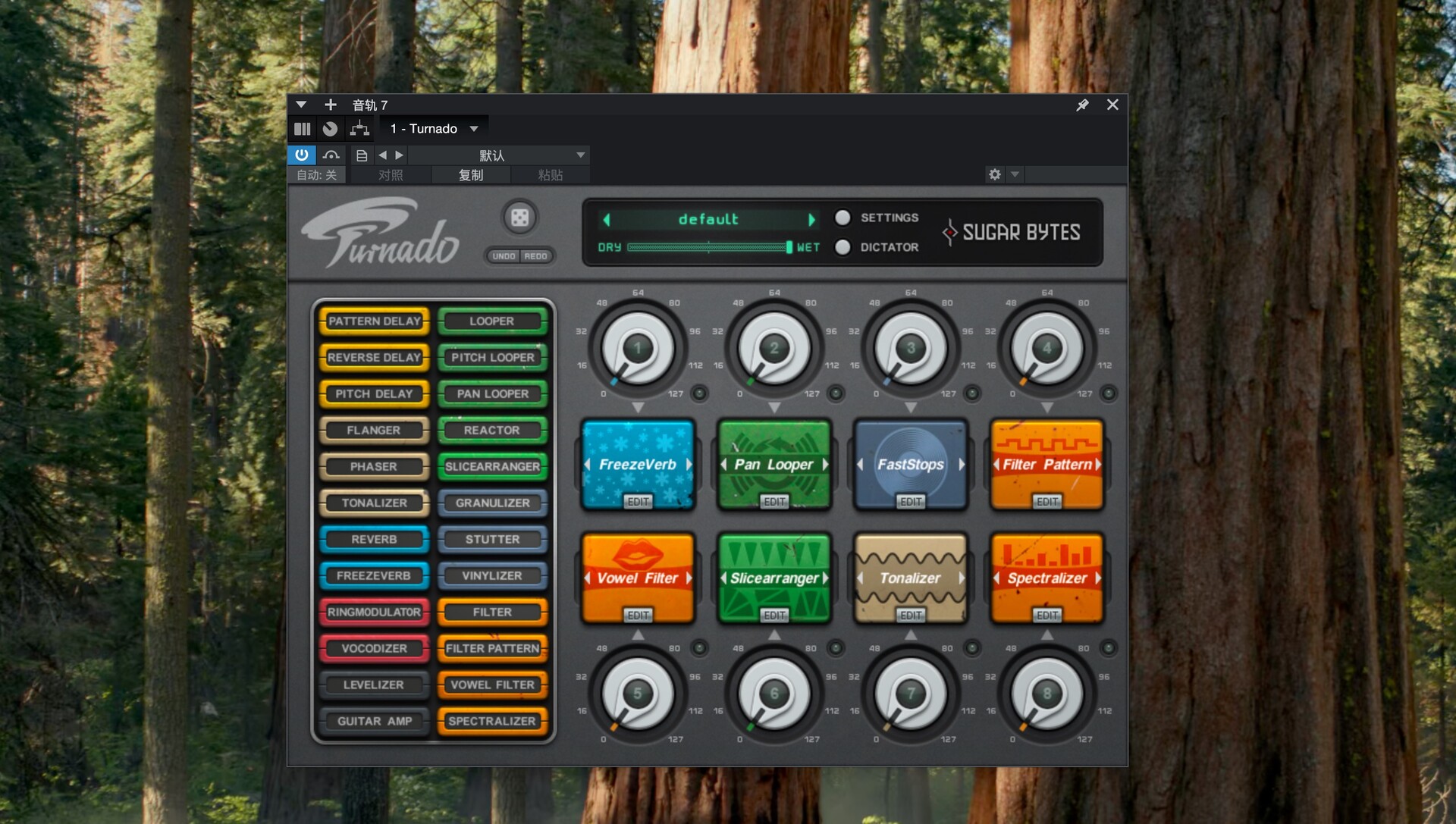The height and width of the screenshot is (824, 1456).
Task: Toggle small button beside knob 2
Action: [836, 393]
